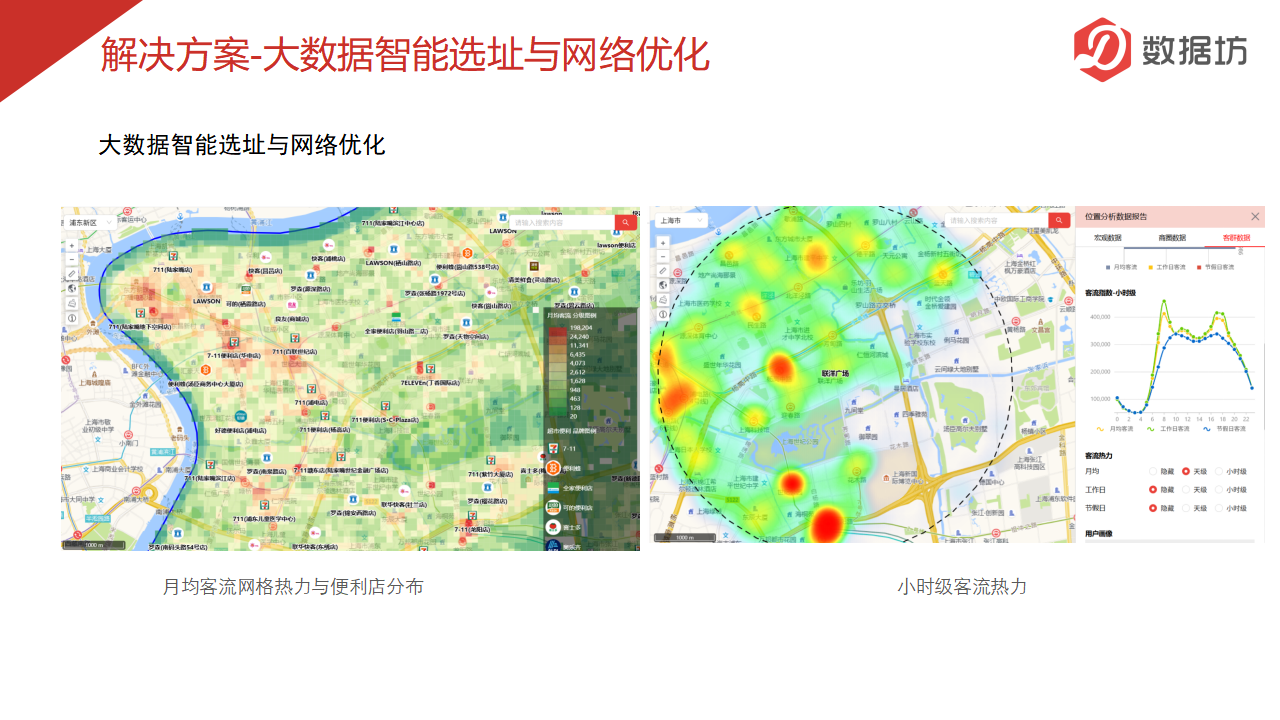Image resolution: width=1280 pixels, height=720 pixels.
Task: Select the 罗森(源深路店) store label
Action: 310,289
